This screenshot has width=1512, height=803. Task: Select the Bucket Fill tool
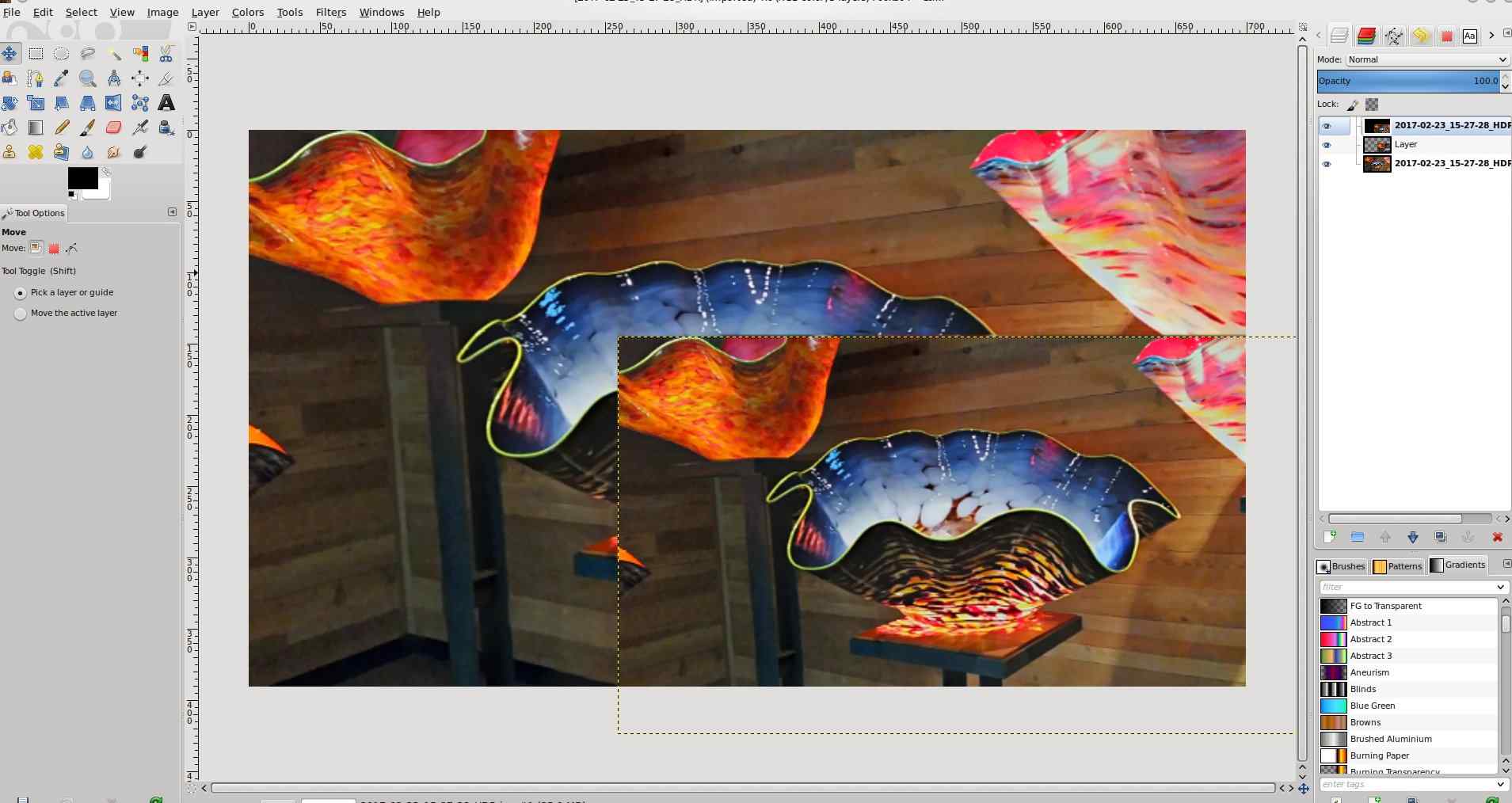[x=10, y=127]
